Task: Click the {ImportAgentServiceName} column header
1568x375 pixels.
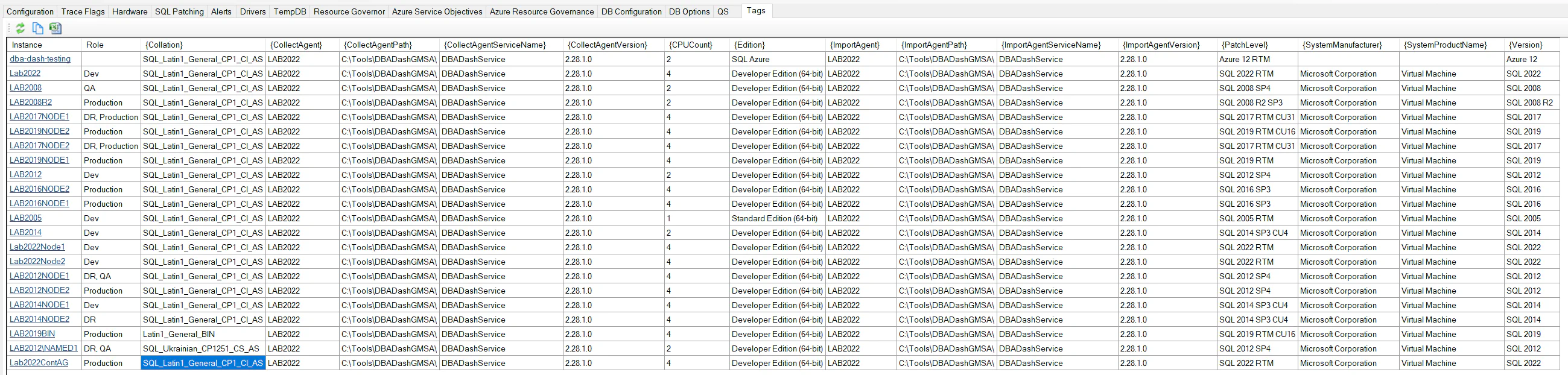Action: [1058, 45]
